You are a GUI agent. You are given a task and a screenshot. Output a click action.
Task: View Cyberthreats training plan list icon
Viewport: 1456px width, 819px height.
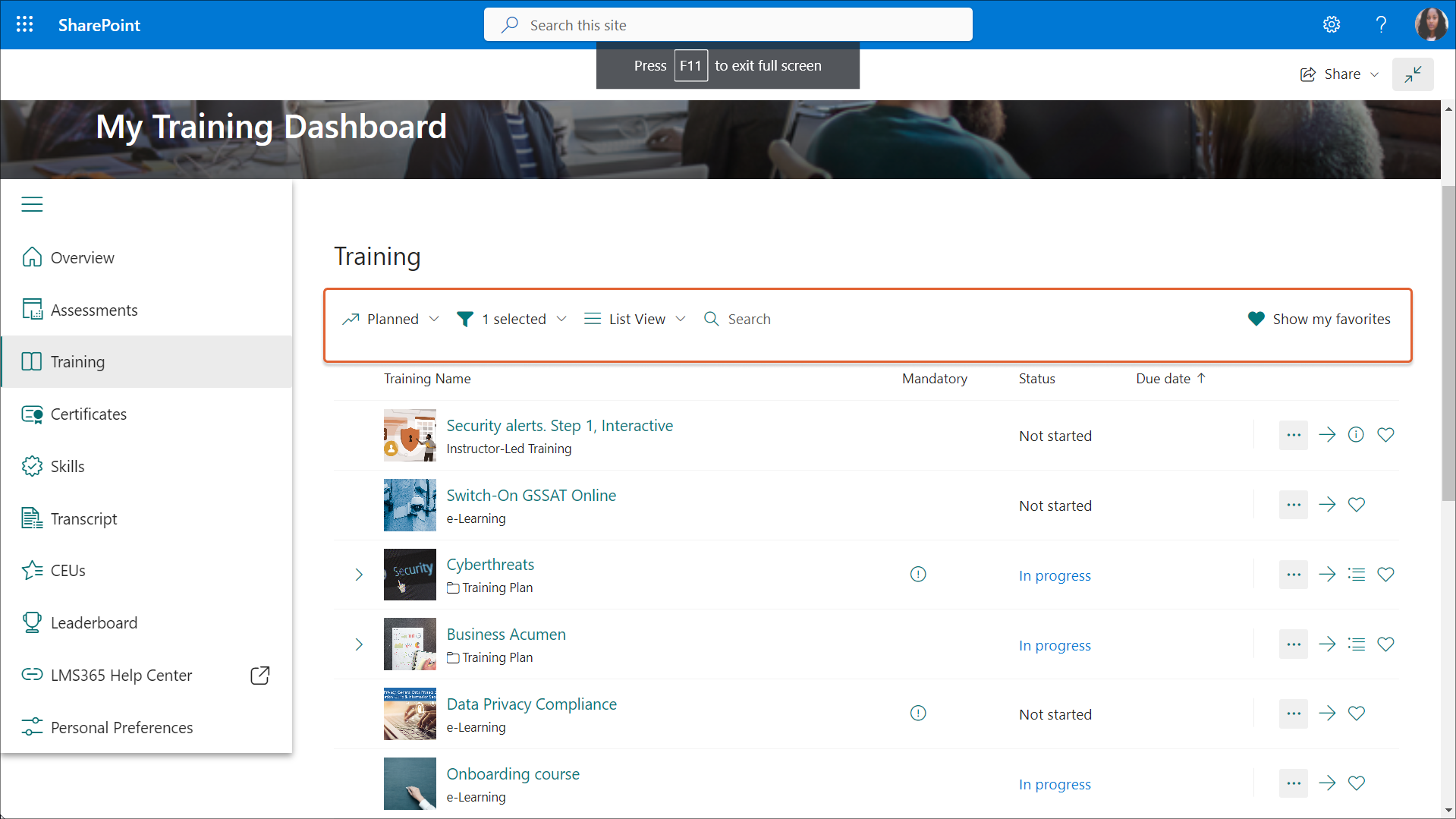tap(1356, 575)
